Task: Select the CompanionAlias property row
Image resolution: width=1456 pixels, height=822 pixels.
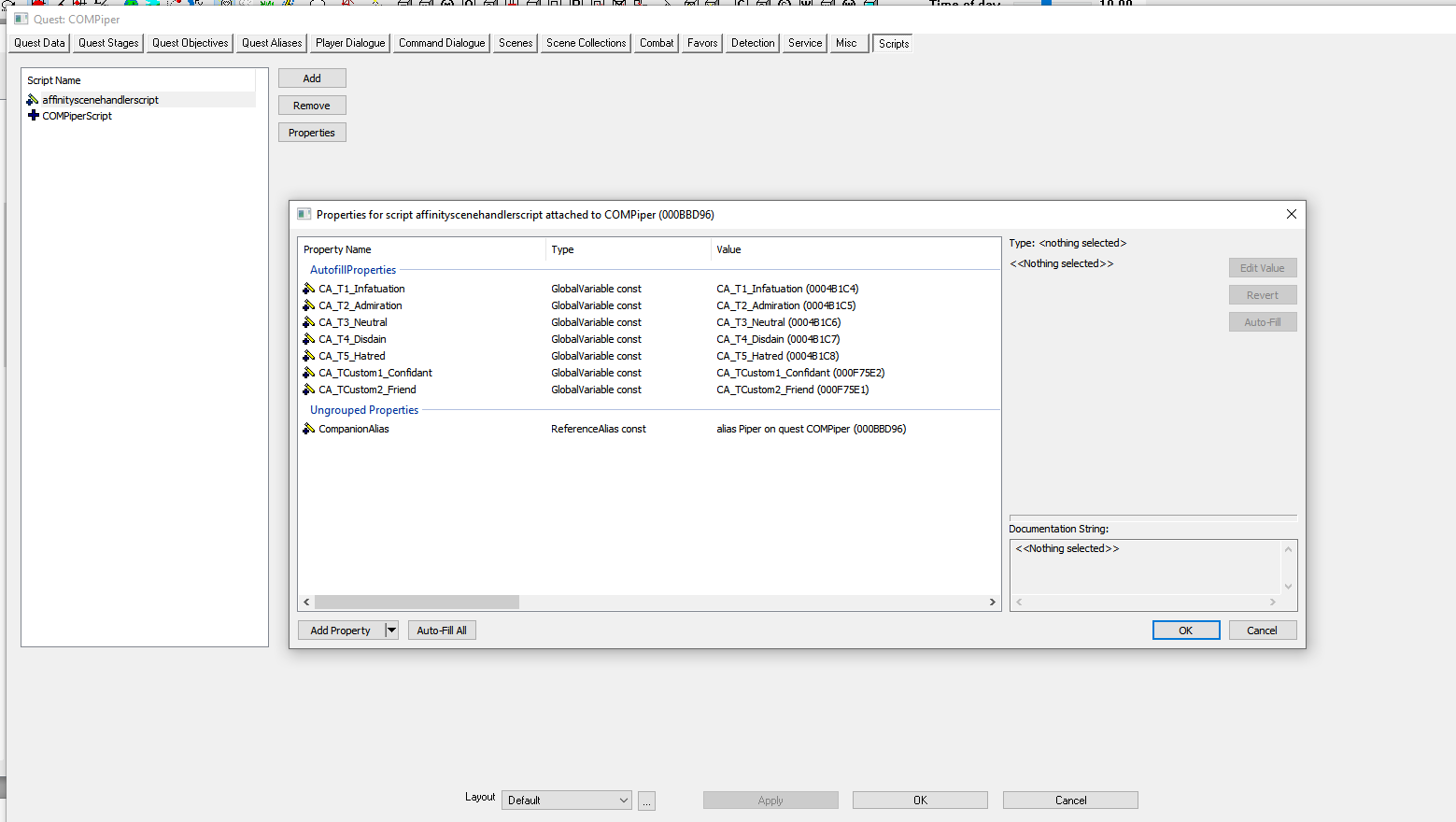Action: coord(649,429)
